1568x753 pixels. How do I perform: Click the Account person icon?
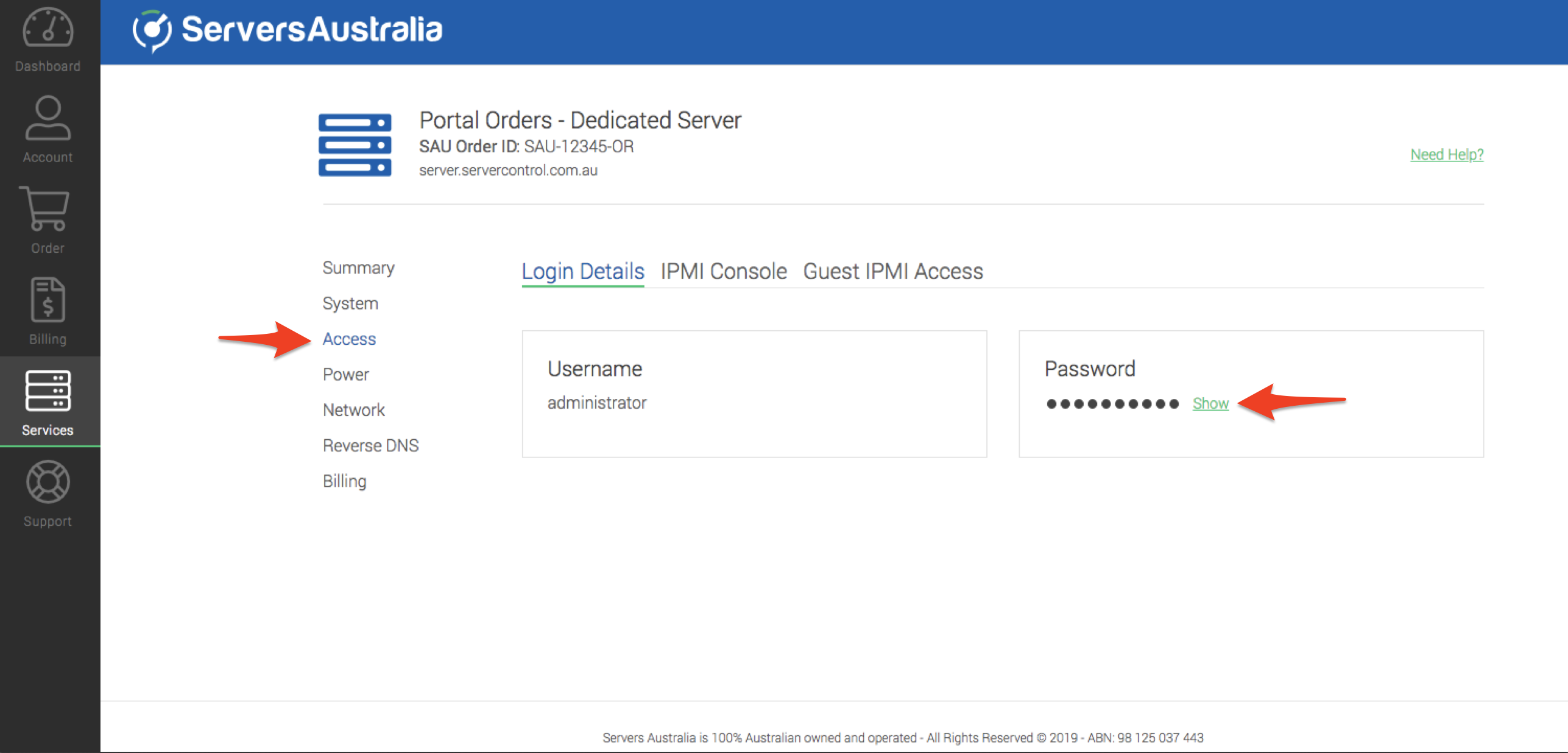pyautogui.click(x=48, y=118)
